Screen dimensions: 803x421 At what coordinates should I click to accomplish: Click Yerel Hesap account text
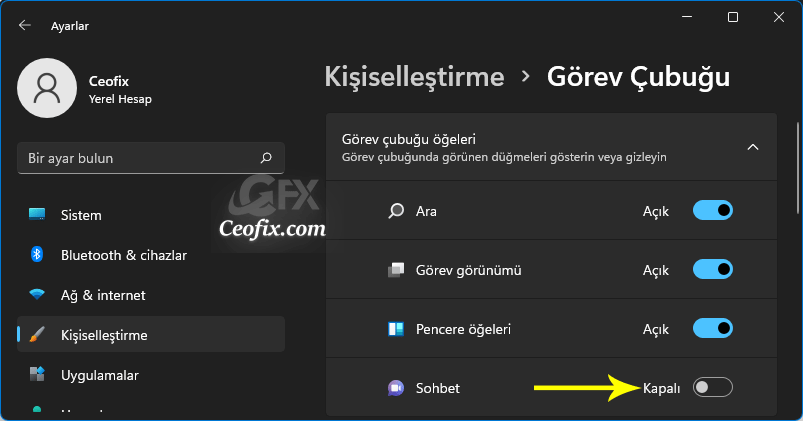click(x=120, y=99)
